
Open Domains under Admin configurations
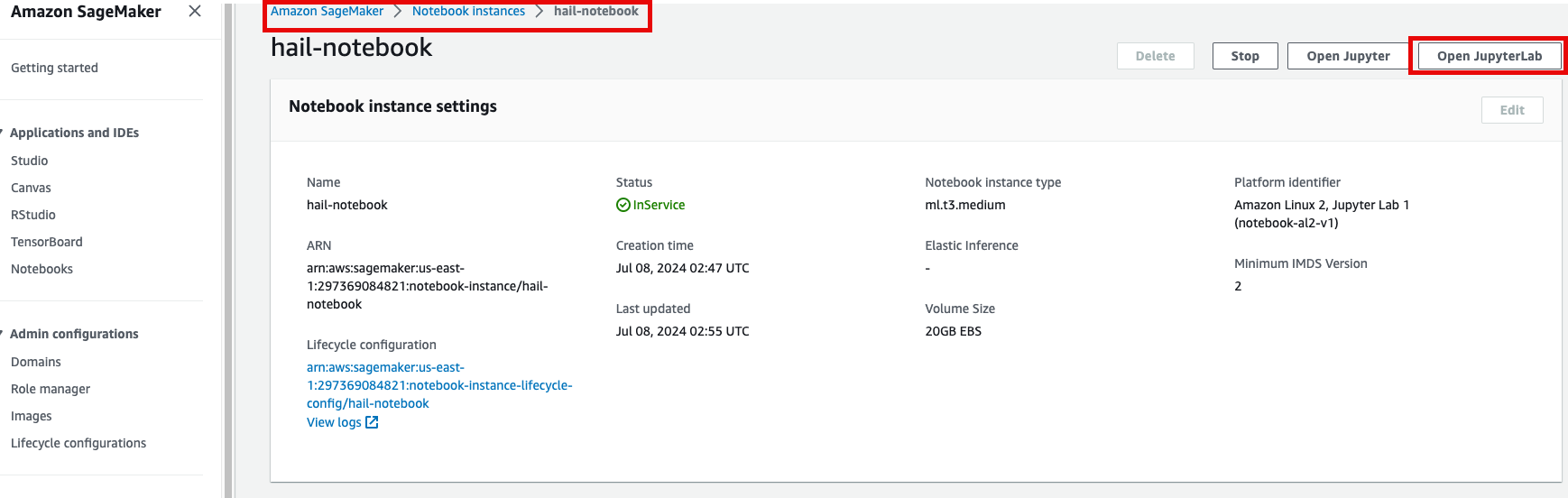pyautogui.click(x=36, y=362)
